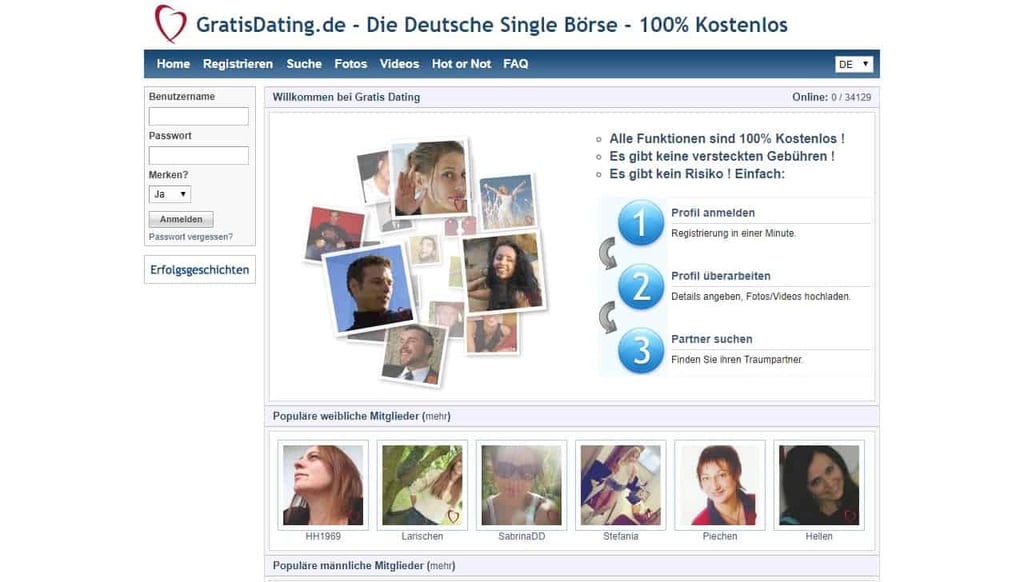The width and height of the screenshot is (1024, 582).
Task: Open Hellen's profile photo
Action: pos(819,485)
